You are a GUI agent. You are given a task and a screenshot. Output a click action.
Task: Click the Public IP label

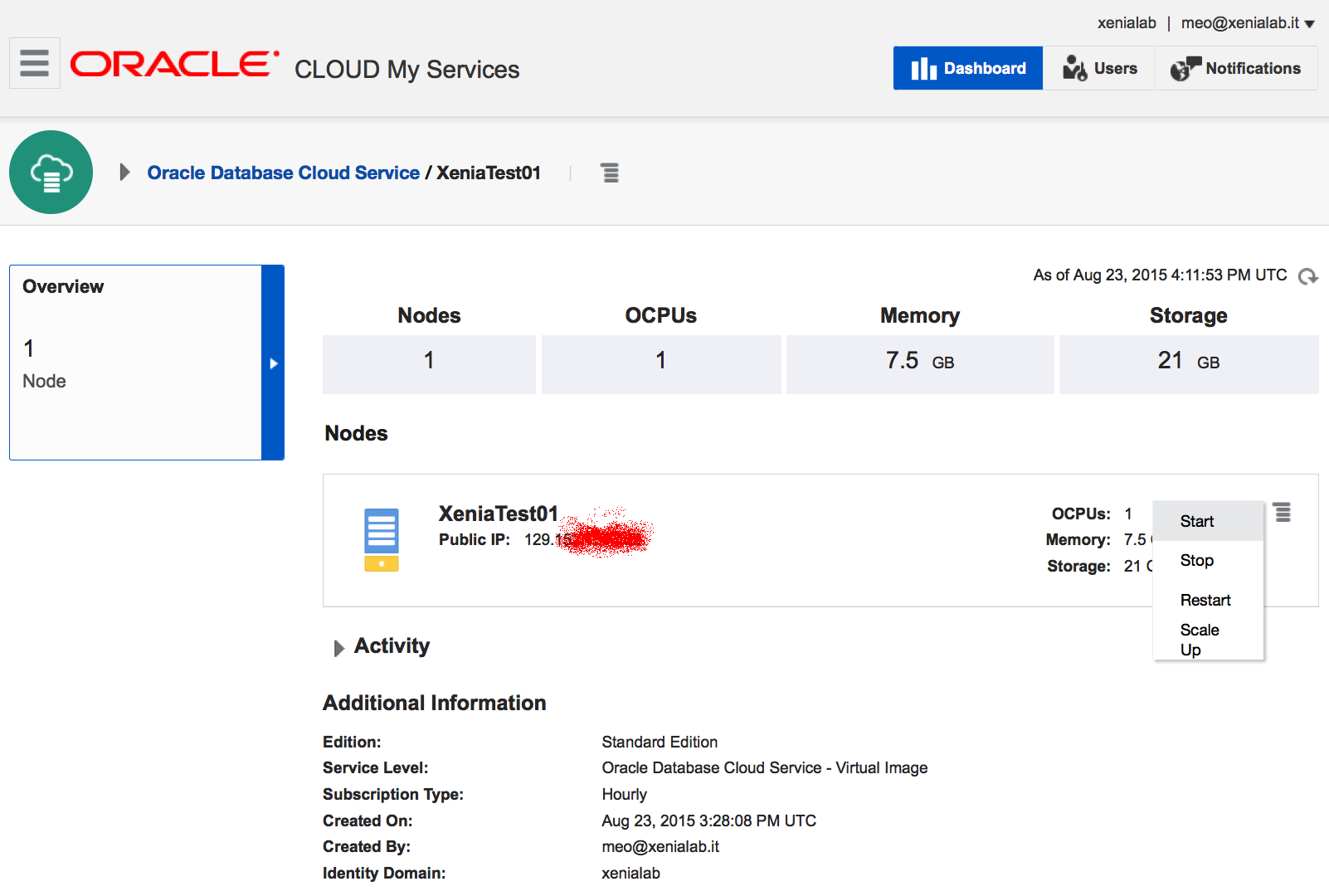pyautogui.click(x=474, y=539)
